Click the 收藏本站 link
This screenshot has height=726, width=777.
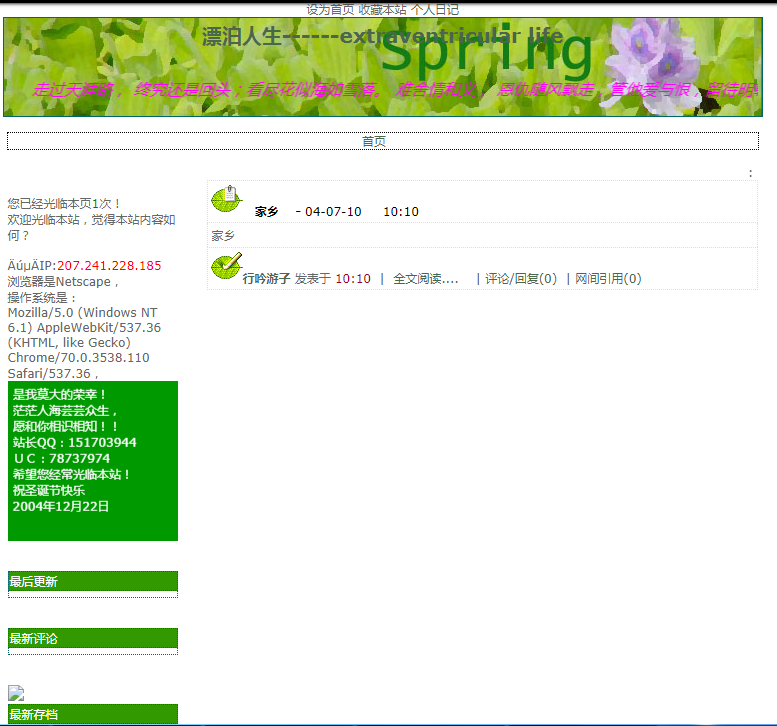[x=382, y=9]
